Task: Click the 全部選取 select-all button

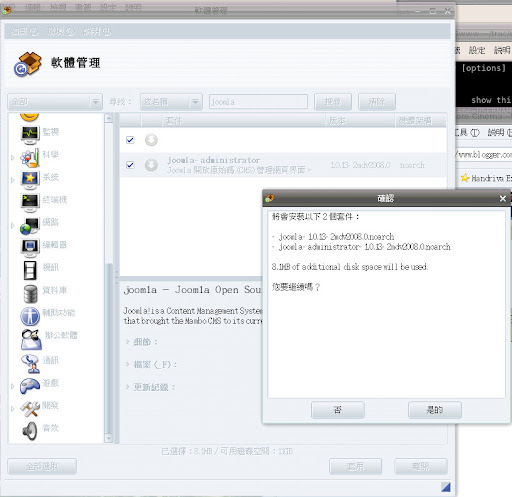Action: 42,466
